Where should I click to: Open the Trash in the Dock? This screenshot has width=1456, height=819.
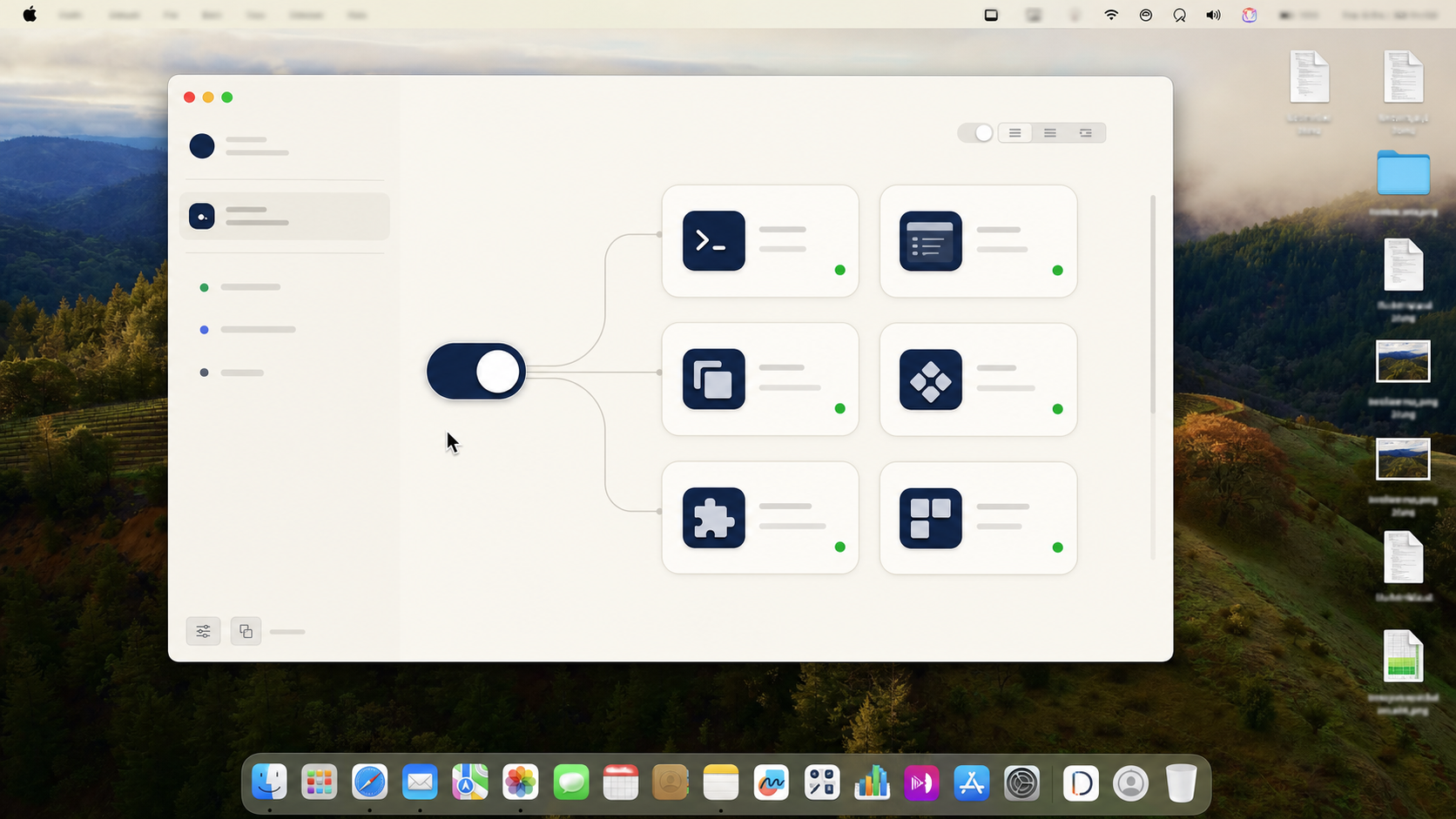1182,782
